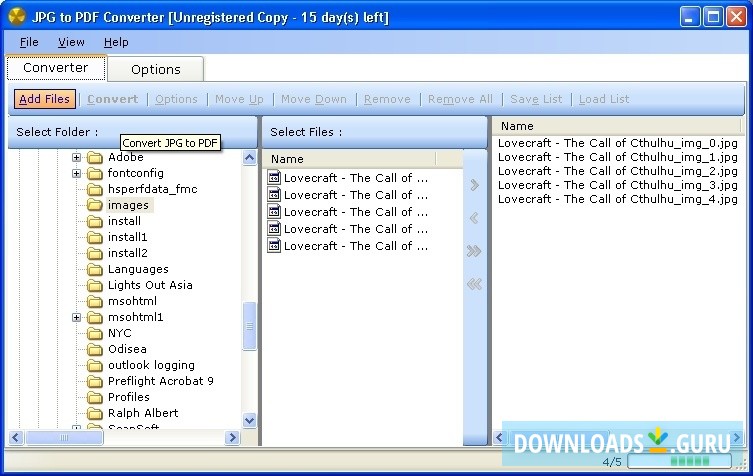Click the folder tree horizontal scroll right arrow
The image size is (753, 476).
233,438
